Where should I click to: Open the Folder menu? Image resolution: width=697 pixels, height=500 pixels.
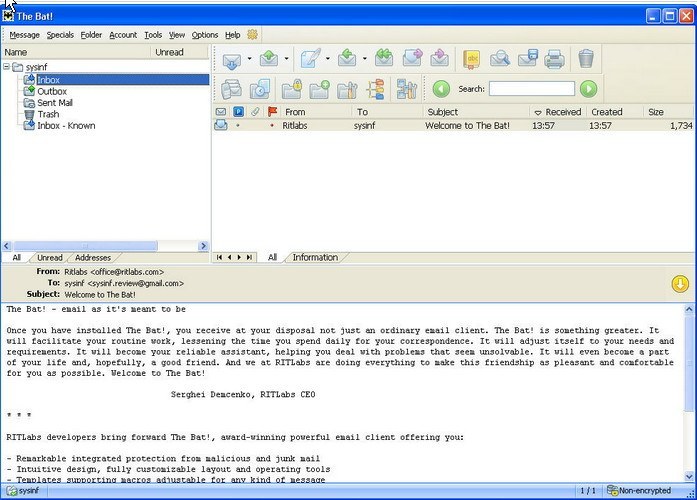[x=91, y=35]
